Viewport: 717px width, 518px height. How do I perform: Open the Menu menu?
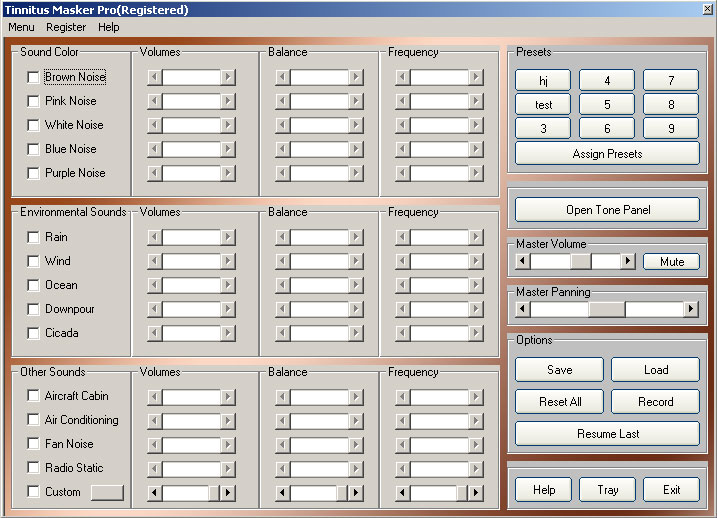point(21,27)
